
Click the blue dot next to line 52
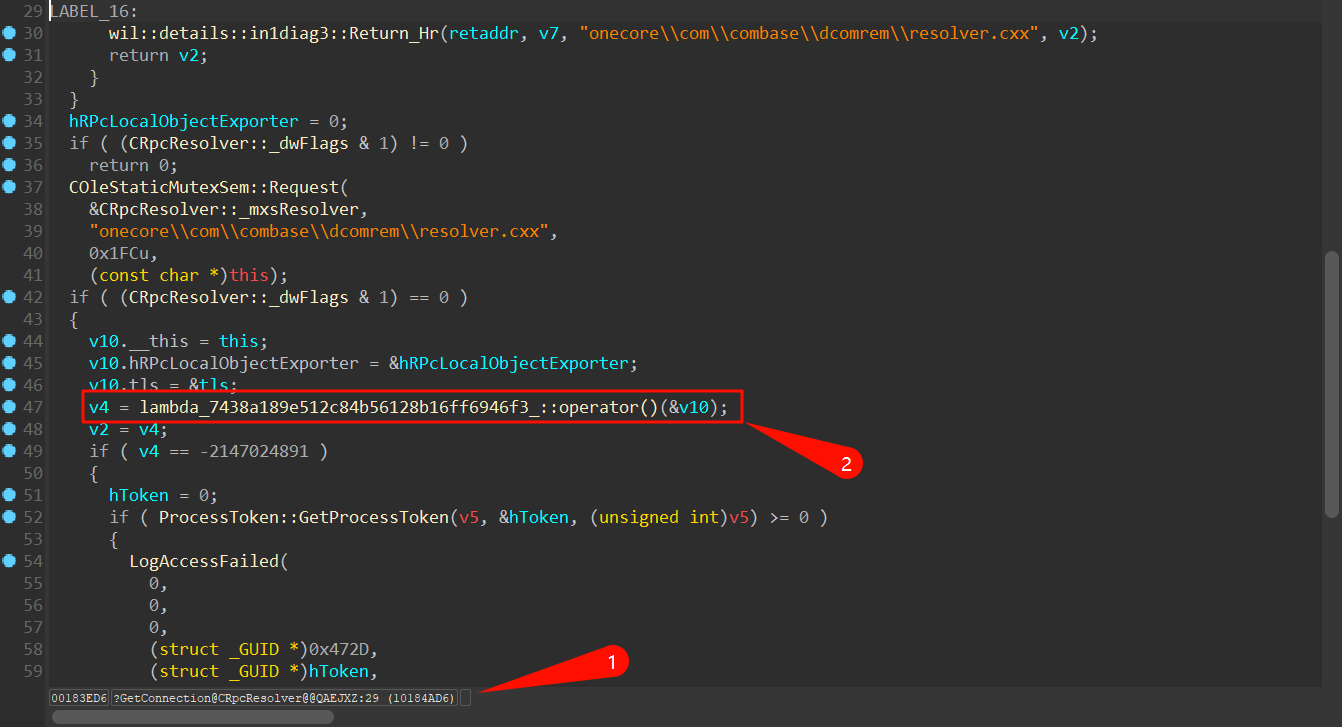[x=9, y=517]
